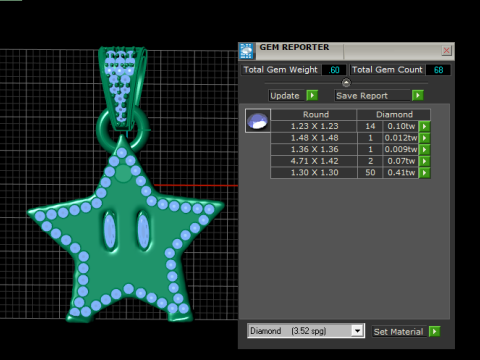Click the Total Gem Weight label
Image resolution: width=480 pixels, height=360 pixels.
281,70
